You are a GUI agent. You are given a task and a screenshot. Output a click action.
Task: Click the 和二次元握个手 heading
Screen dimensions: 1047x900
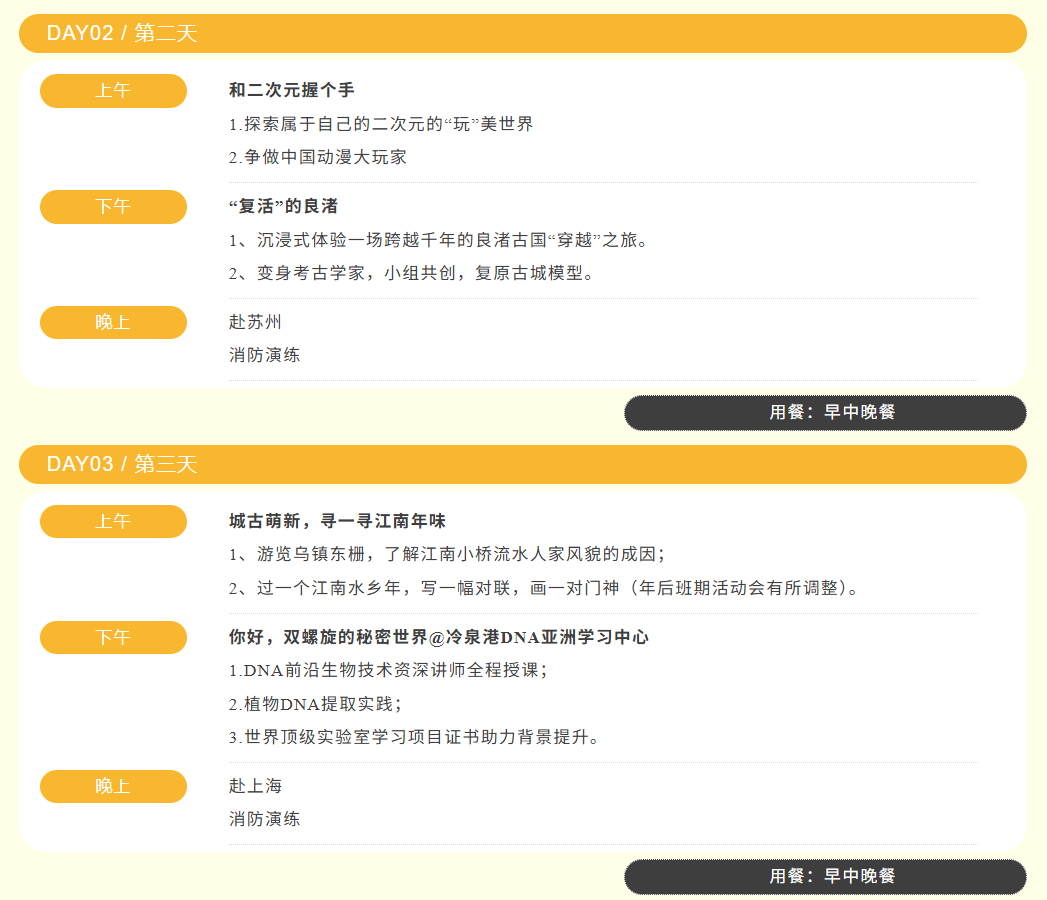tap(292, 91)
